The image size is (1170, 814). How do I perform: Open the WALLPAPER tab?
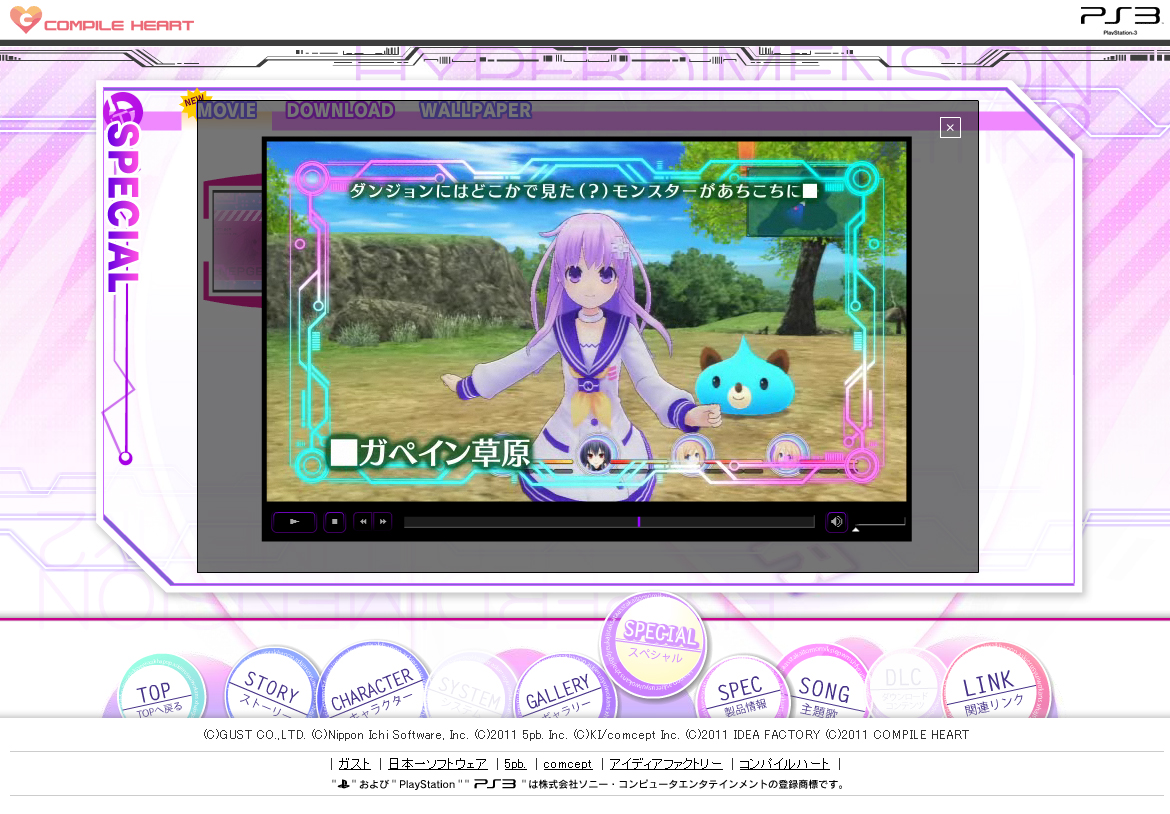[x=476, y=110]
